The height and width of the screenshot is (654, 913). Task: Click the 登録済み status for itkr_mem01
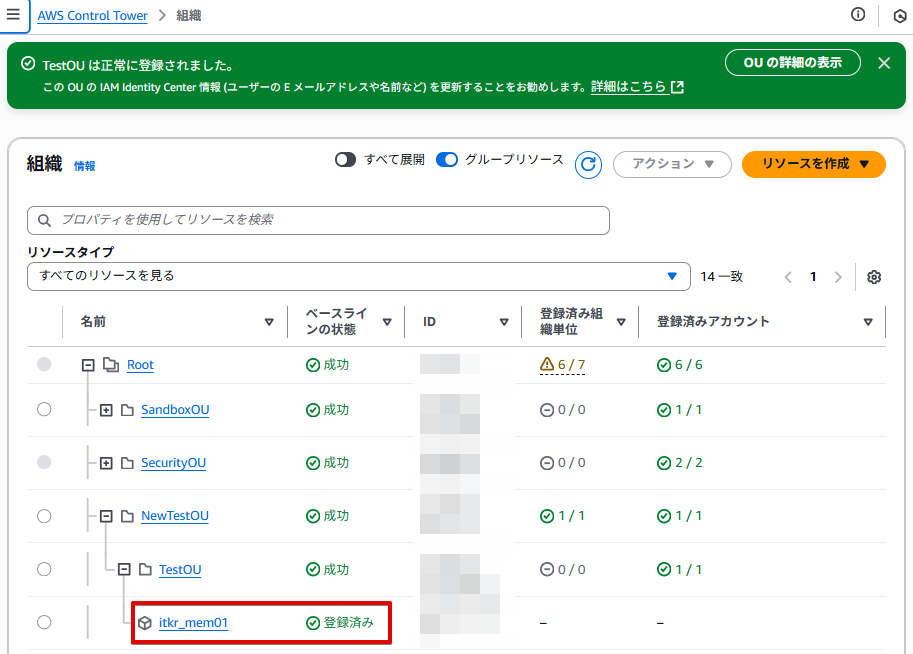point(349,623)
